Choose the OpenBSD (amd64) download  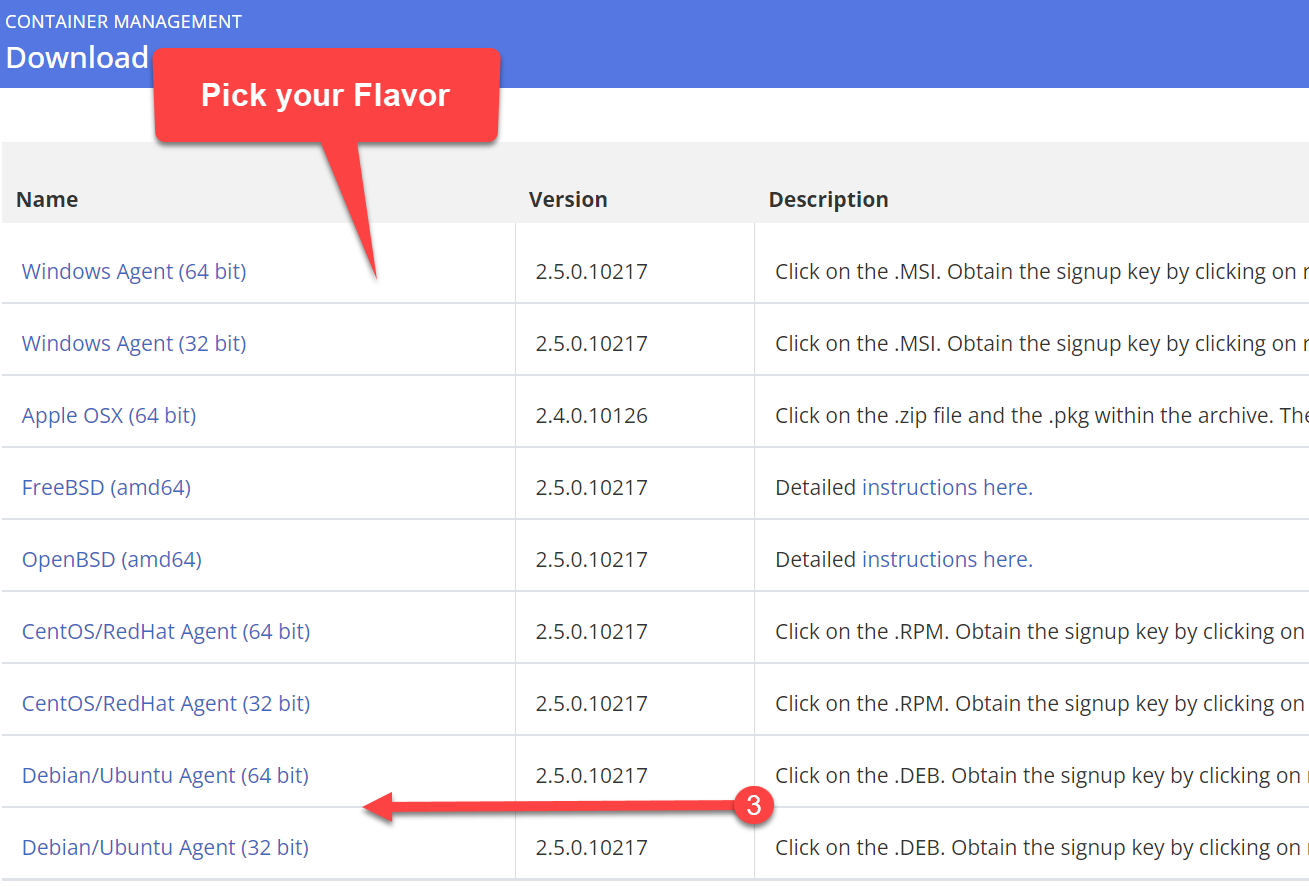tap(112, 559)
